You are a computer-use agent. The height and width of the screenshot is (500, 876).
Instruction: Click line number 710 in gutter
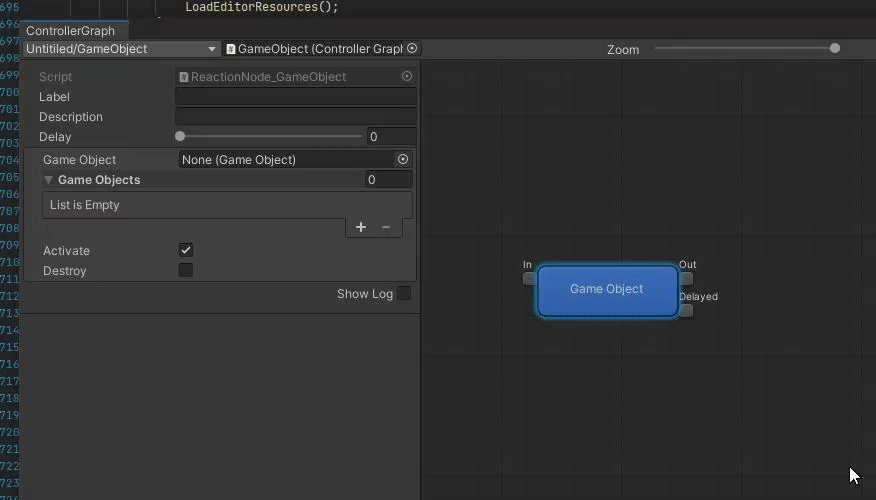click(x=9, y=262)
